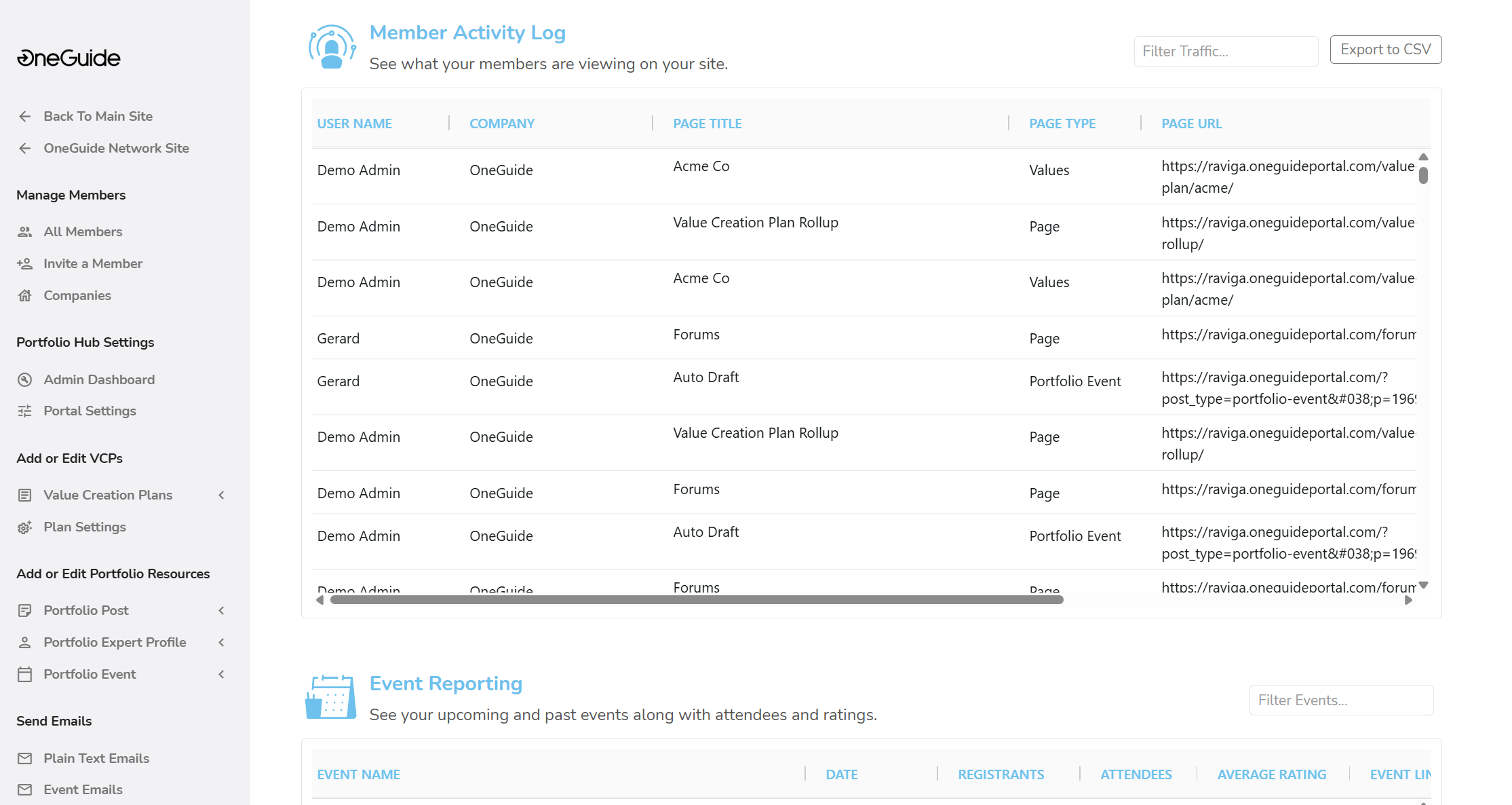Open the All Members page
This screenshot has width=1512, height=805.
pyautogui.click(x=83, y=231)
